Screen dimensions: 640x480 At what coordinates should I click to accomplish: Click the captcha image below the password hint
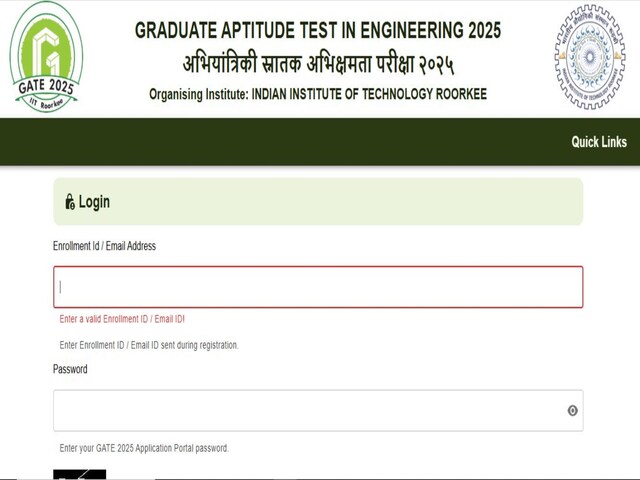pyautogui.click(x=80, y=474)
